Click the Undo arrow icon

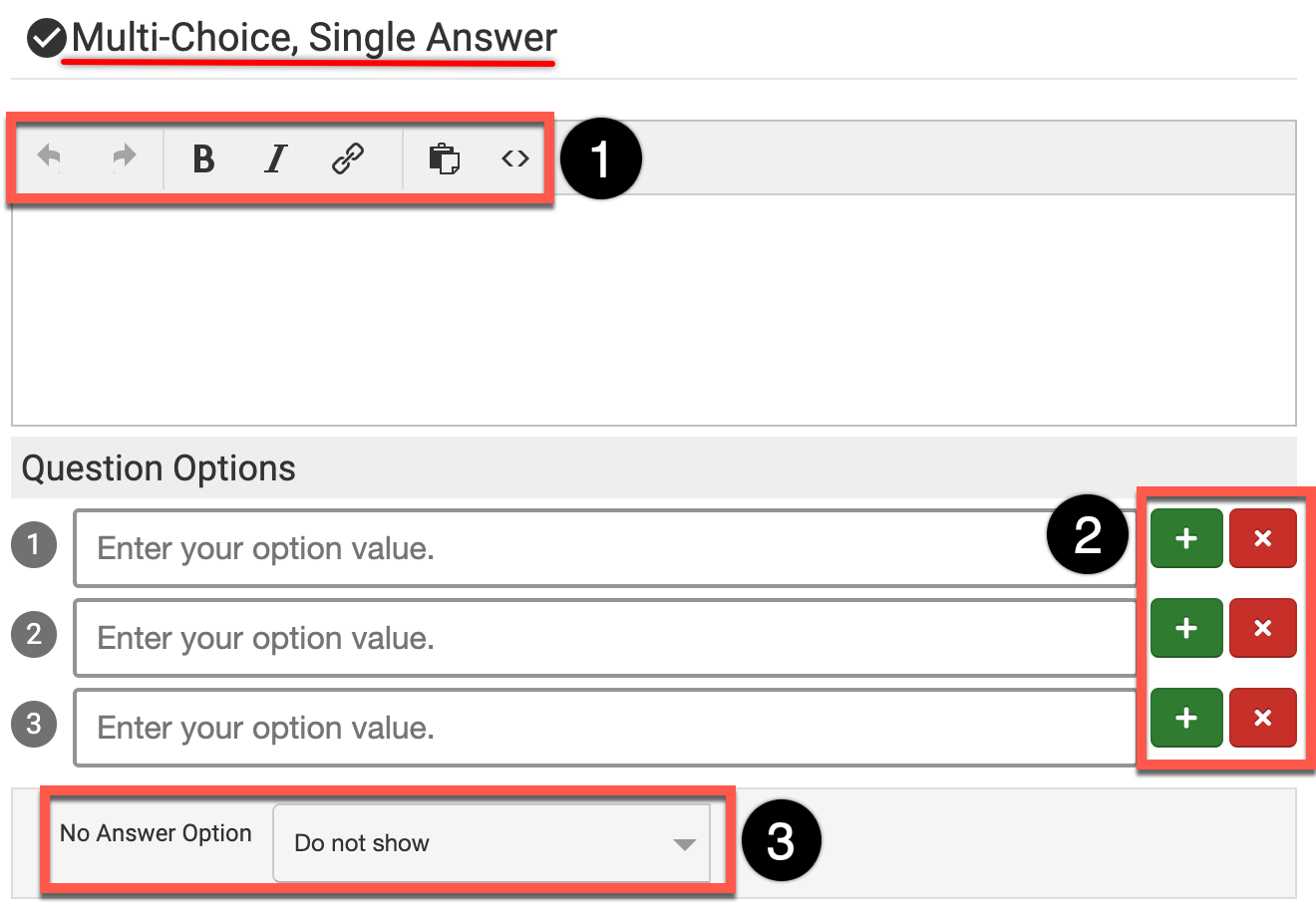(x=49, y=156)
